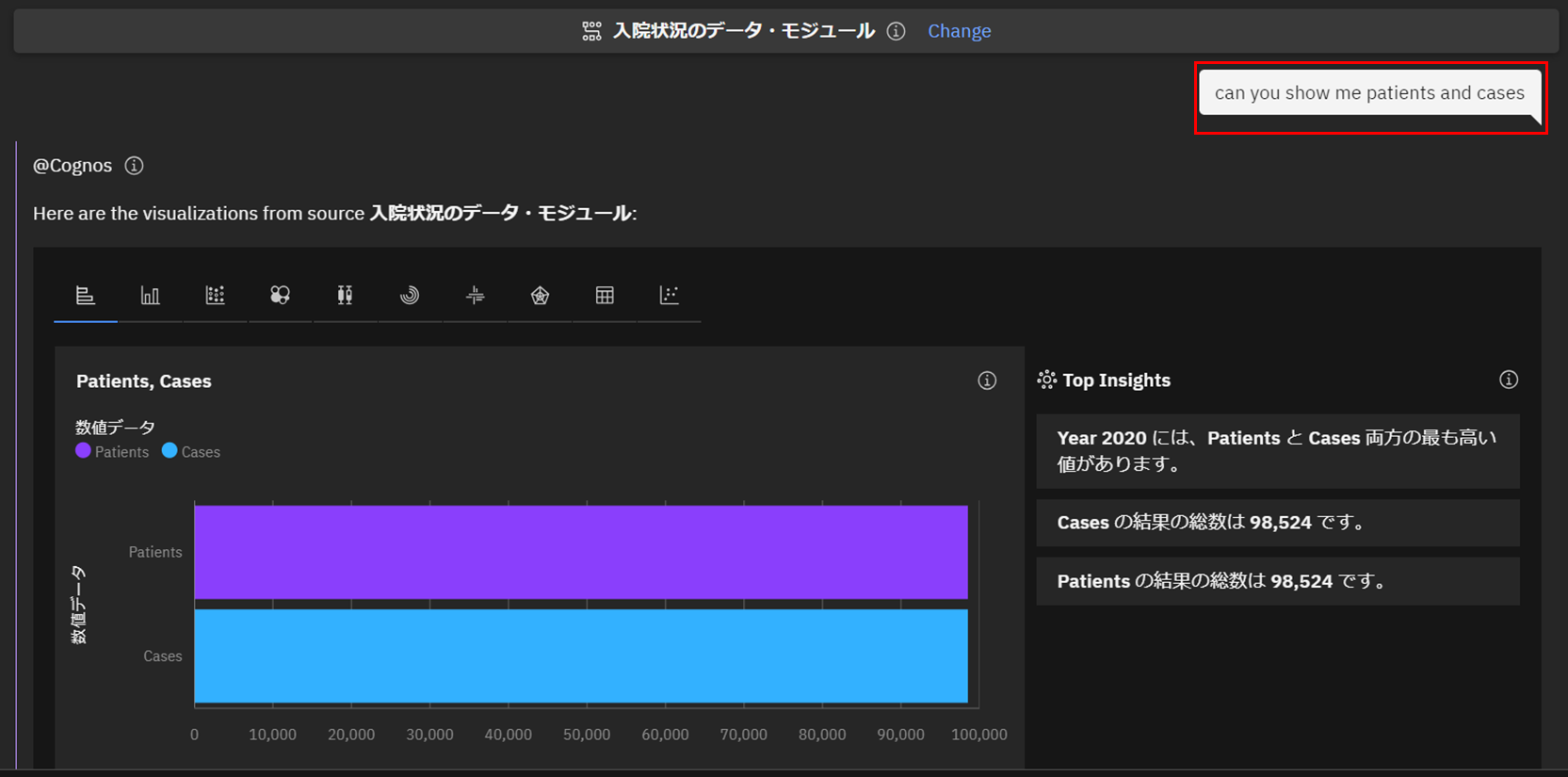Click the 'Patients, Cases' chart title
The image size is (1568, 777).
pyautogui.click(x=144, y=381)
